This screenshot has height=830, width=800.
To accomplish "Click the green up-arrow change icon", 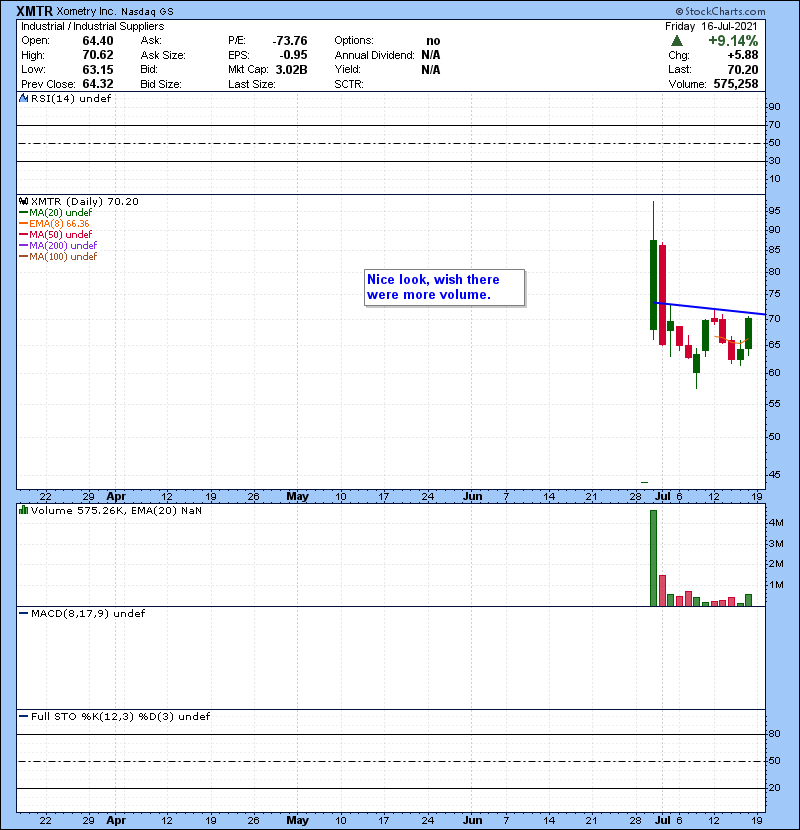I will (x=676, y=41).
